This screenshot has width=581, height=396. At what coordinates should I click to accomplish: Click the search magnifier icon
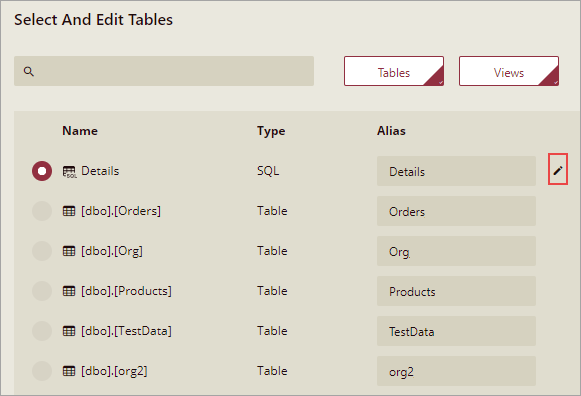click(29, 71)
